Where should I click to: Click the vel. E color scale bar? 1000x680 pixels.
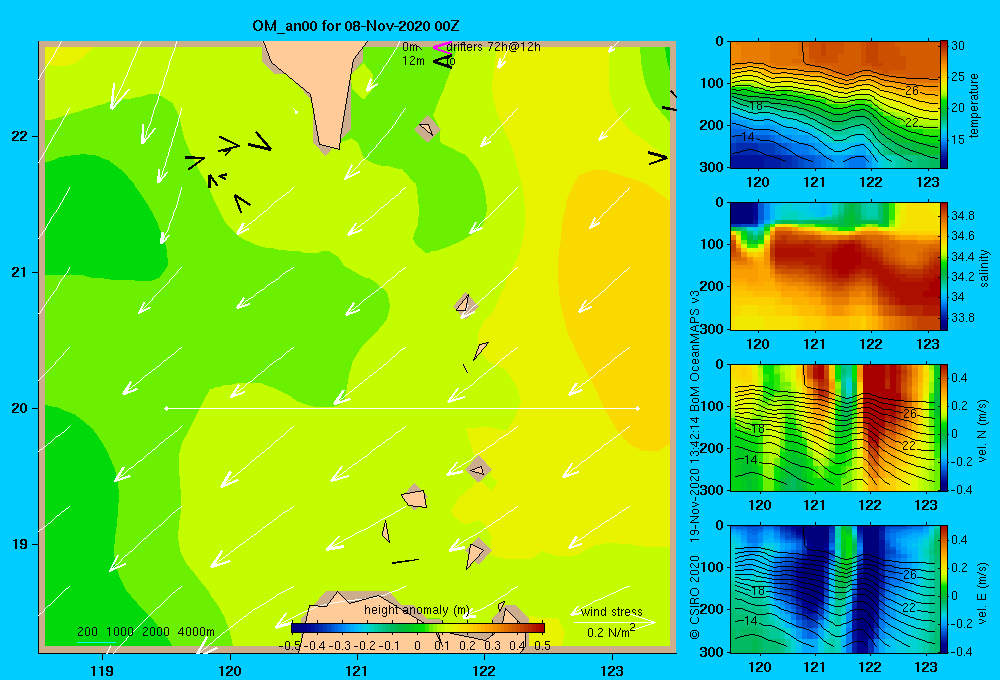pos(944,589)
